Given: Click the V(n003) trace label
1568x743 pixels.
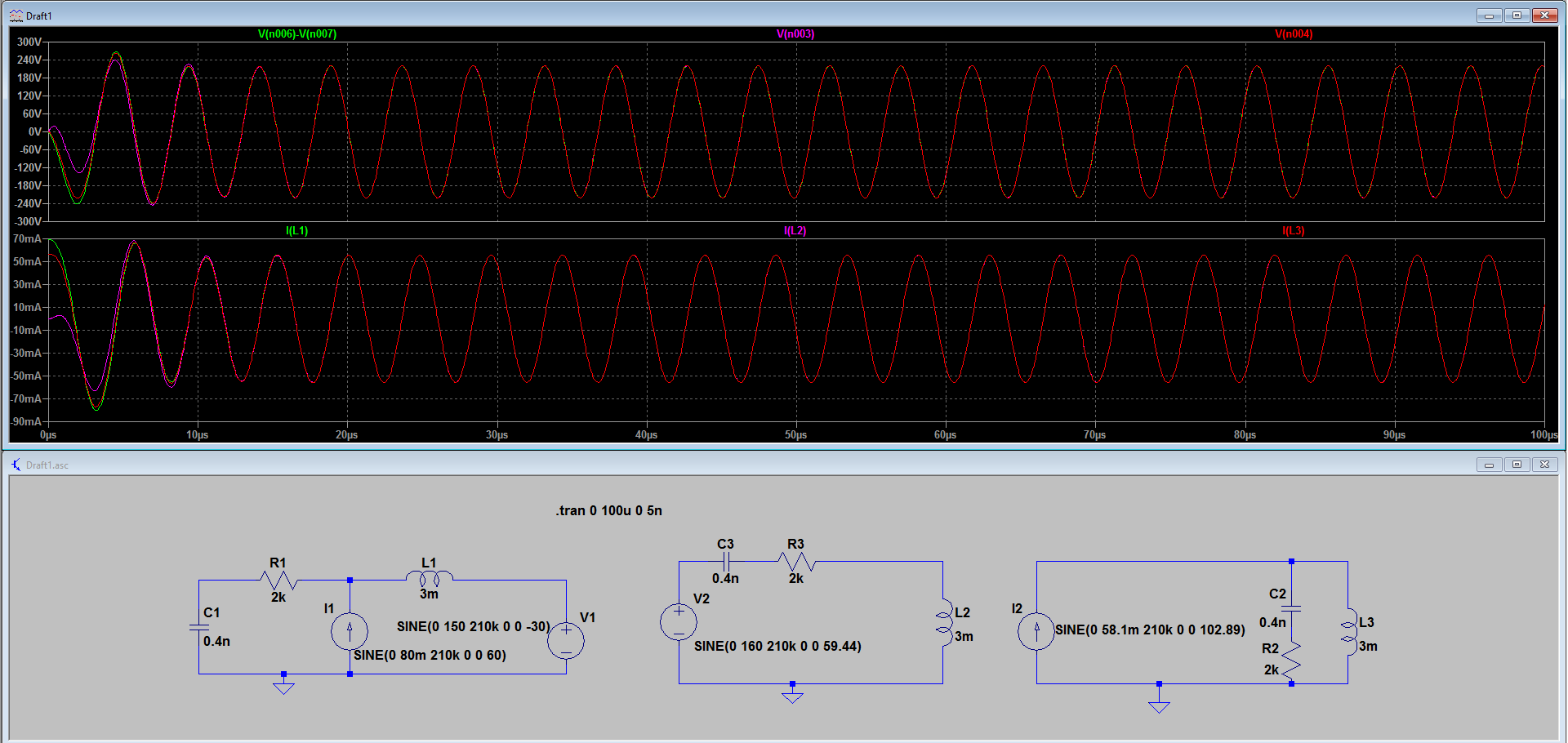Looking at the screenshot, I should [x=795, y=34].
